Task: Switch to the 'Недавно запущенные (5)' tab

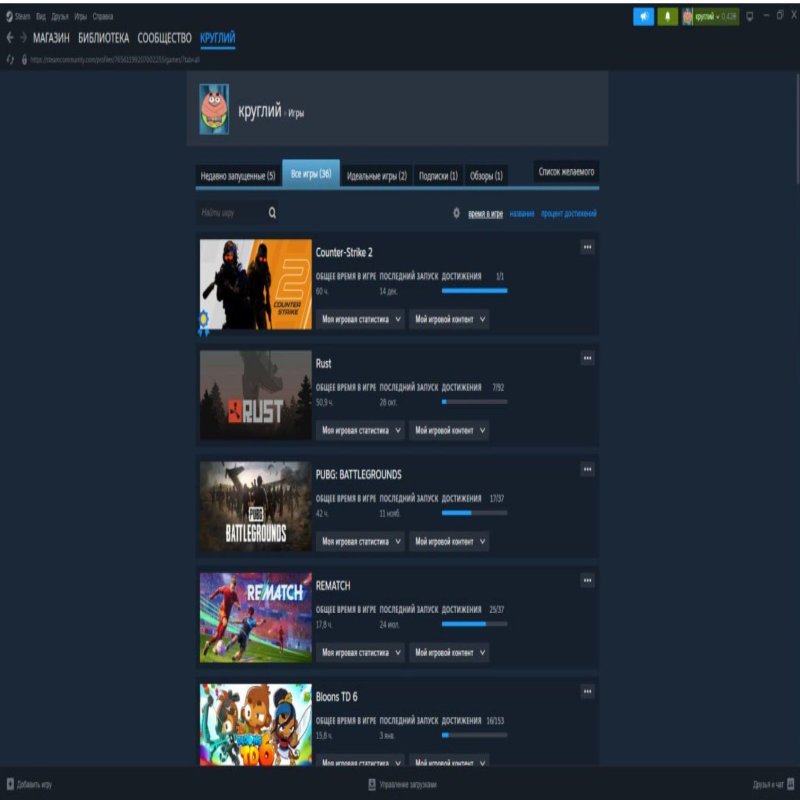Action: click(x=238, y=175)
